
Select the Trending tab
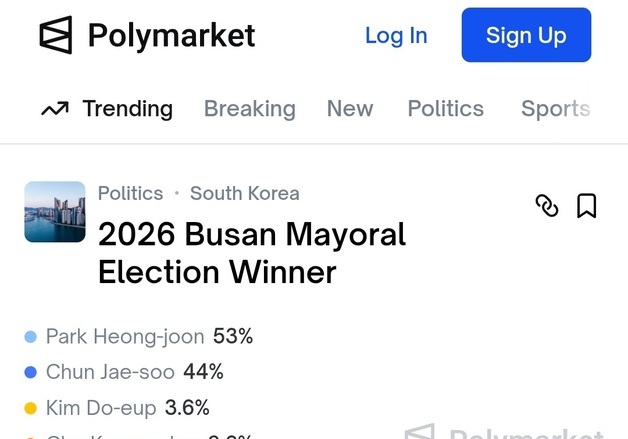(127, 109)
